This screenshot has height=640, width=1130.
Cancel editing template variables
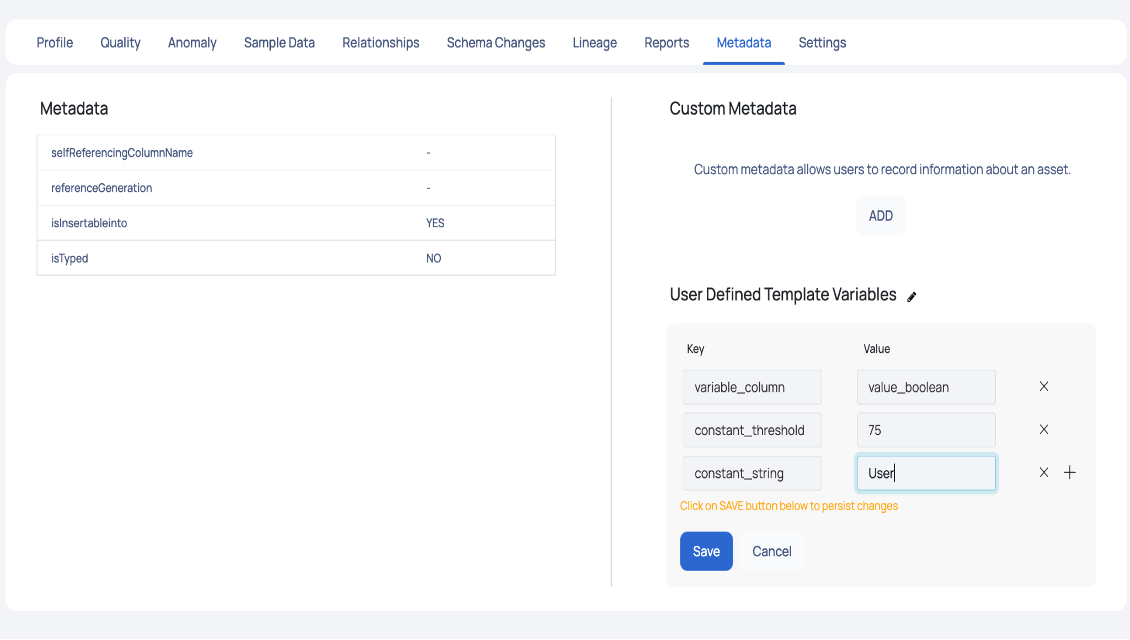(x=771, y=551)
